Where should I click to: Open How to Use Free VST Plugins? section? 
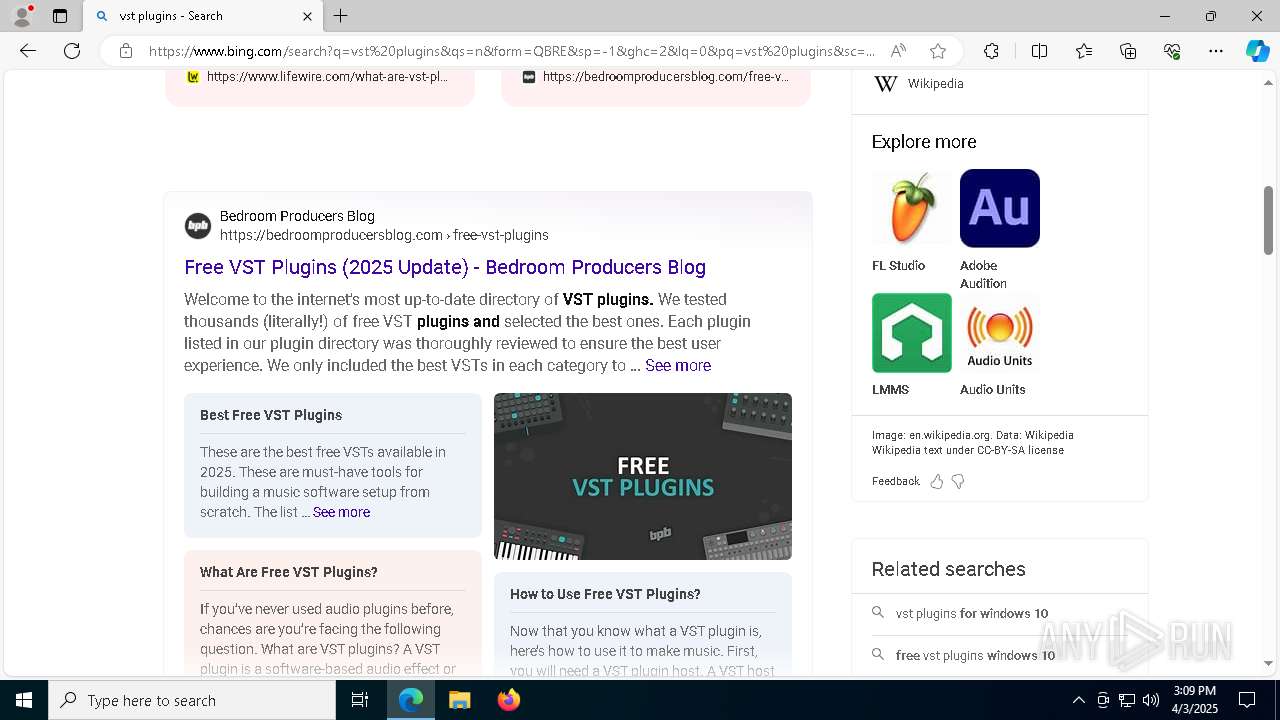coord(605,594)
